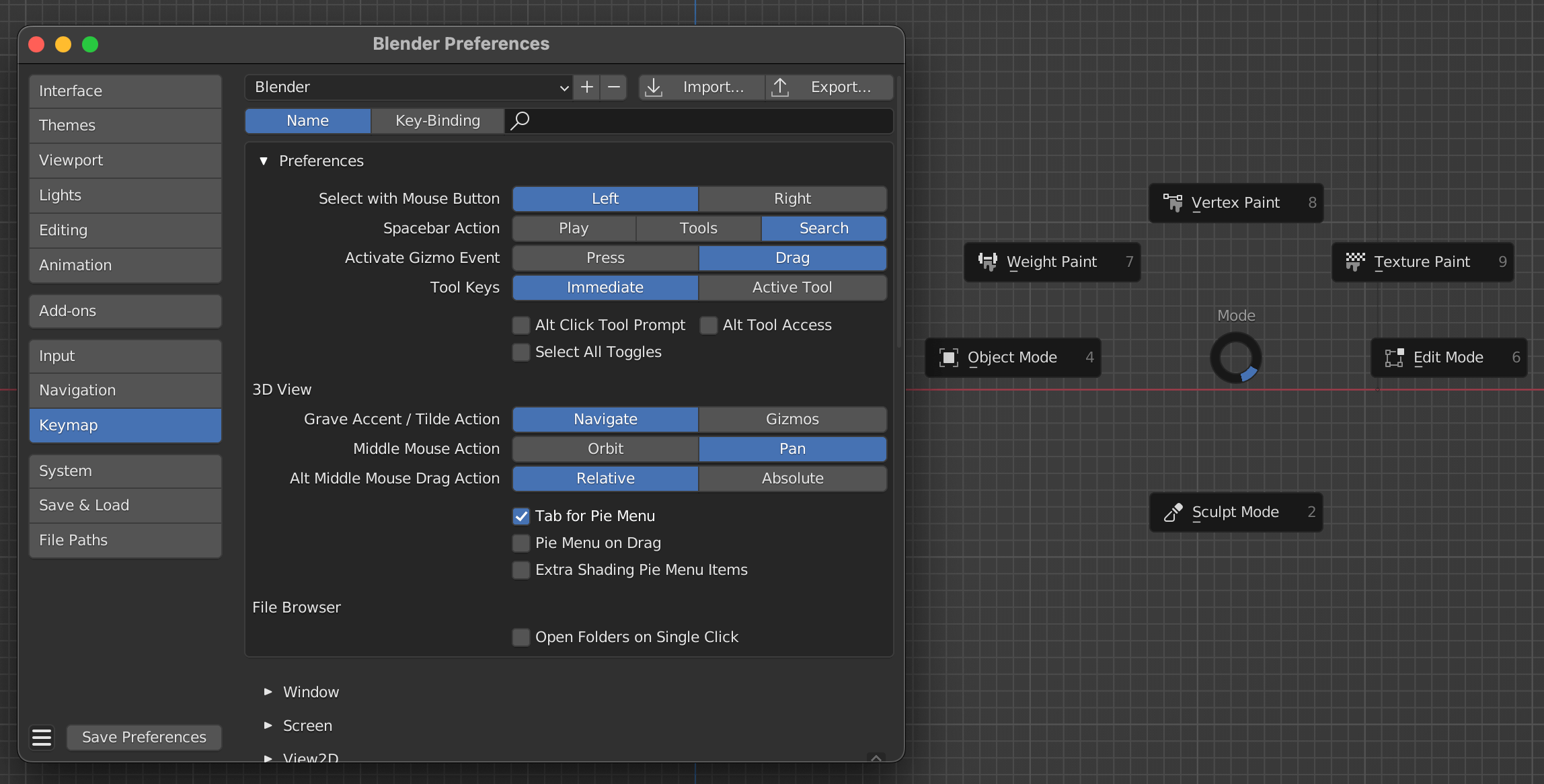The height and width of the screenshot is (784, 1544).
Task: Select the Weight Paint pie menu icon
Action: click(x=989, y=262)
